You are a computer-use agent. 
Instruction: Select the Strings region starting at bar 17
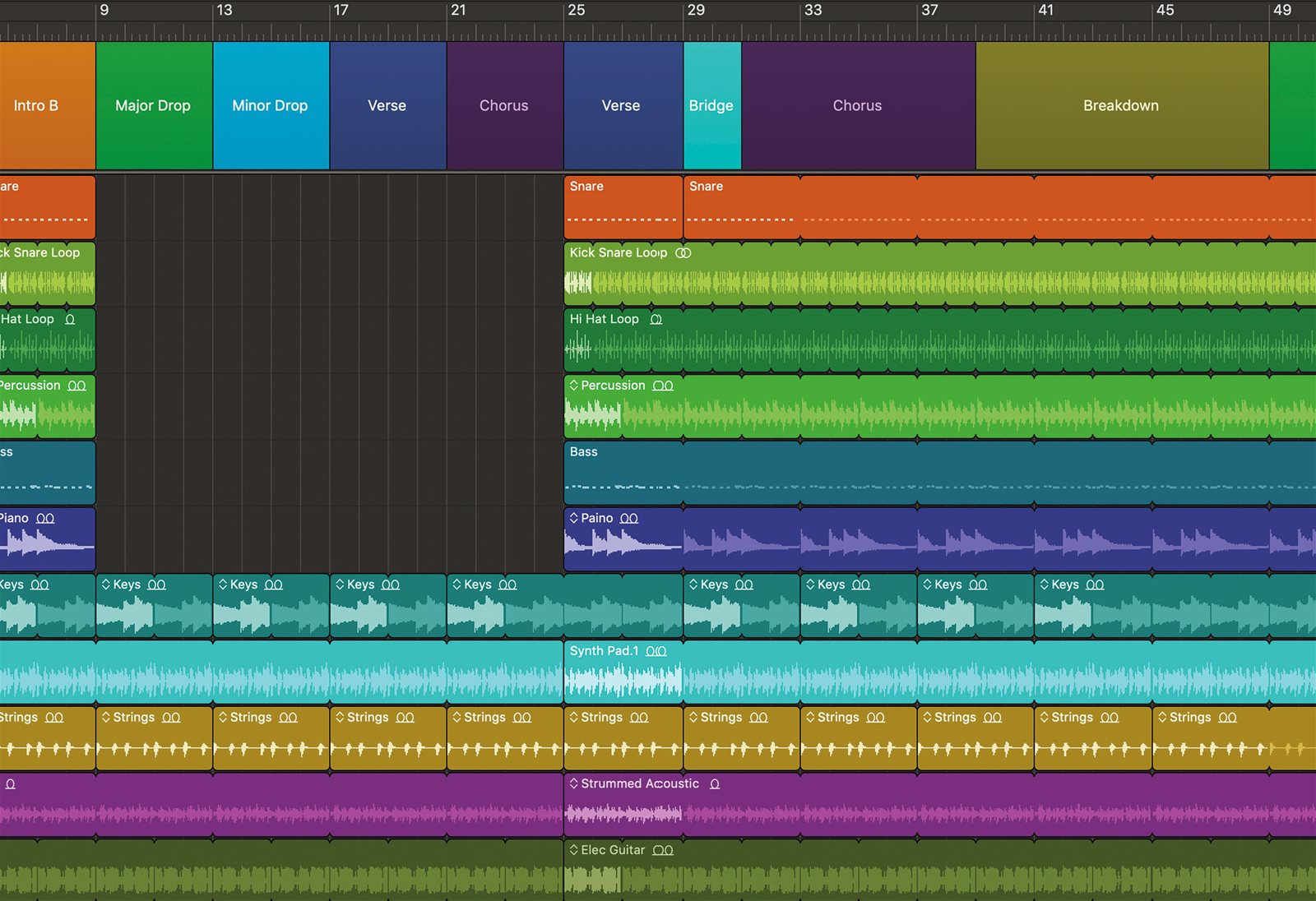point(387,738)
